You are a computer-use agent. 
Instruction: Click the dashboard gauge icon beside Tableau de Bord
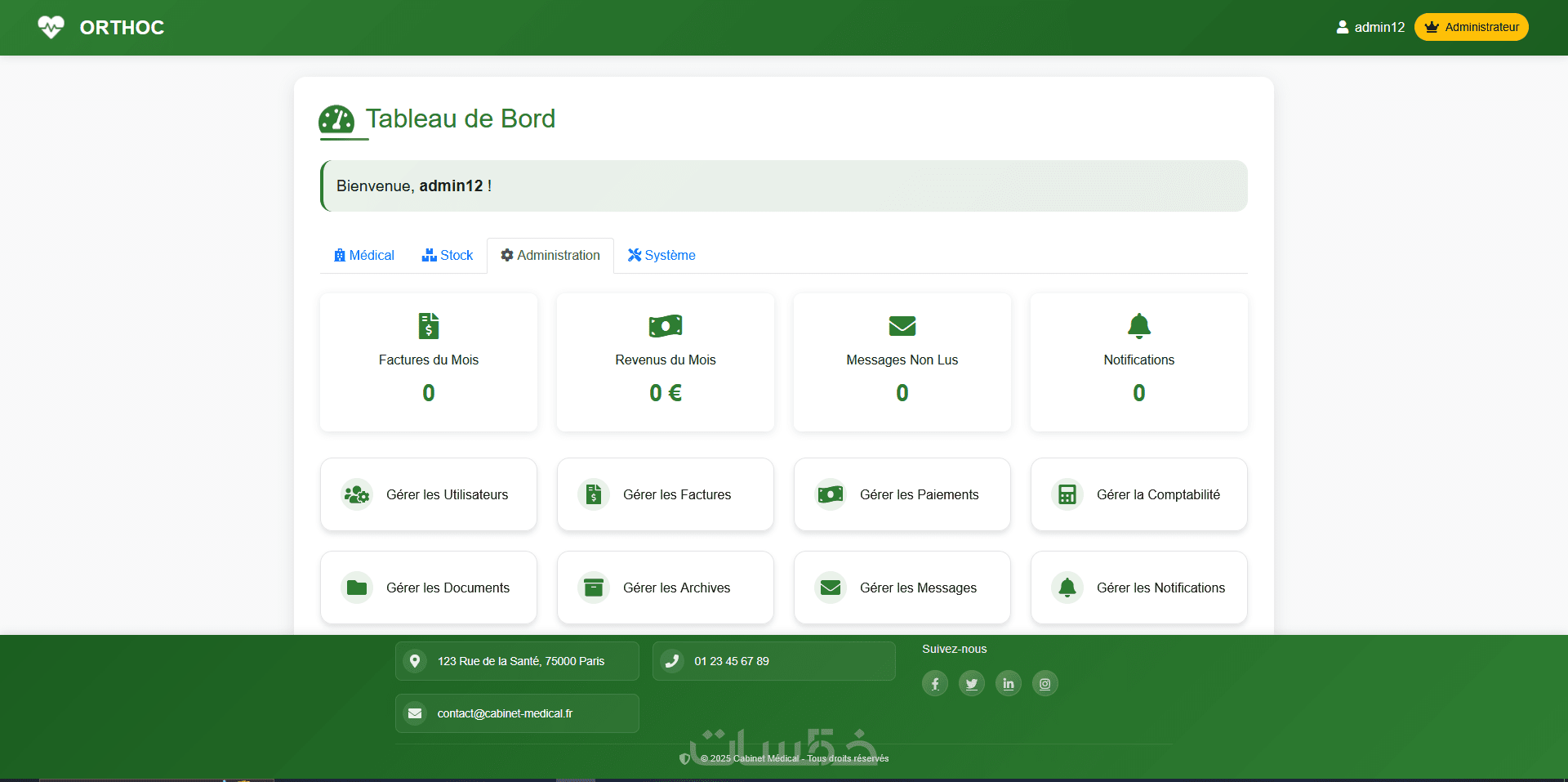point(336,119)
